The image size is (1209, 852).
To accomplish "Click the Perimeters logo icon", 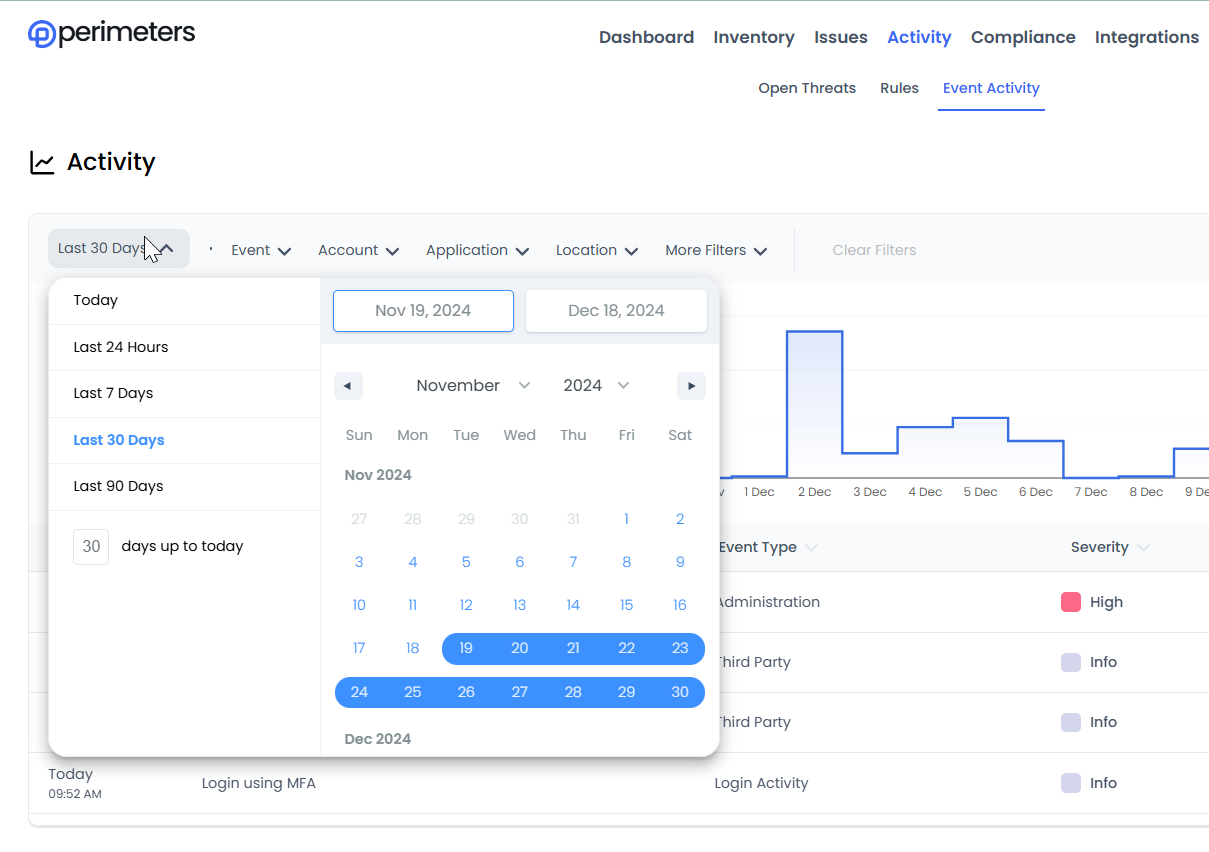I will pos(43,34).
